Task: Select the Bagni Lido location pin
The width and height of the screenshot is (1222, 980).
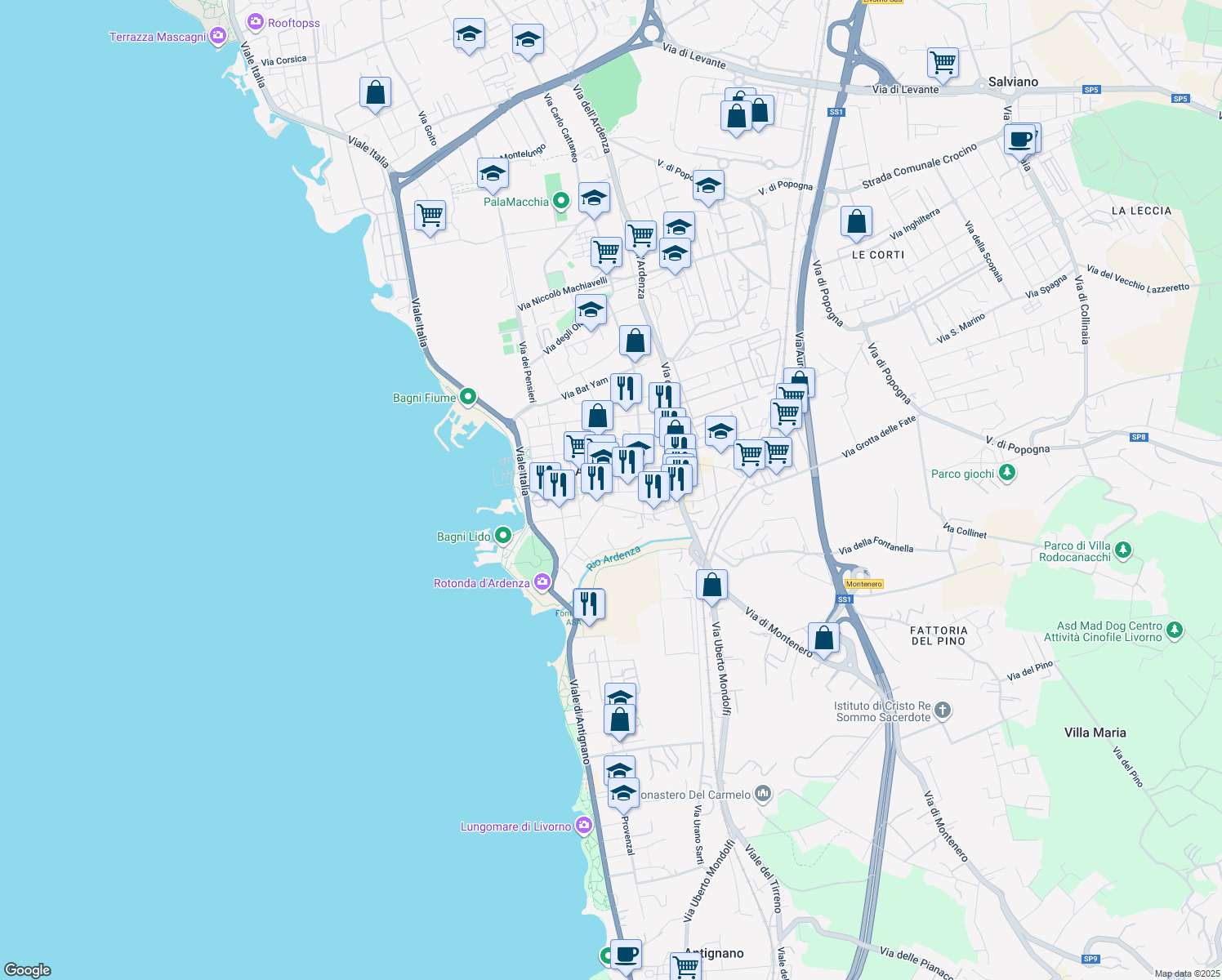Action: click(x=503, y=536)
